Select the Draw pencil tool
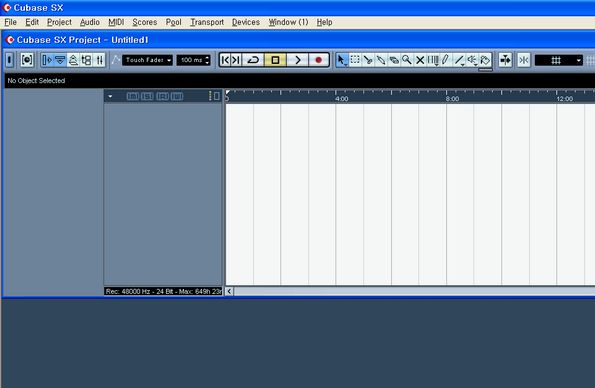The height and width of the screenshot is (388, 595). [x=446, y=60]
